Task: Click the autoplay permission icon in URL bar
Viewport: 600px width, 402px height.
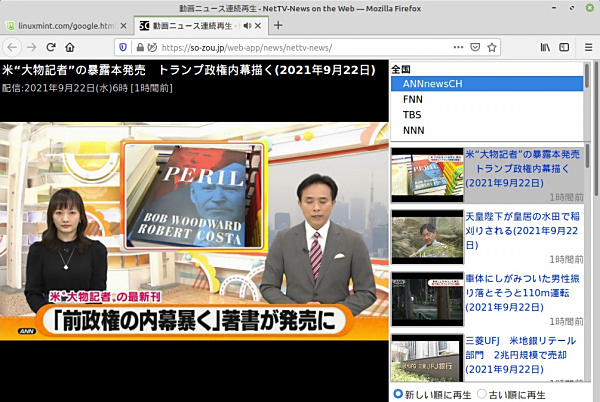Action: point(152,47)
